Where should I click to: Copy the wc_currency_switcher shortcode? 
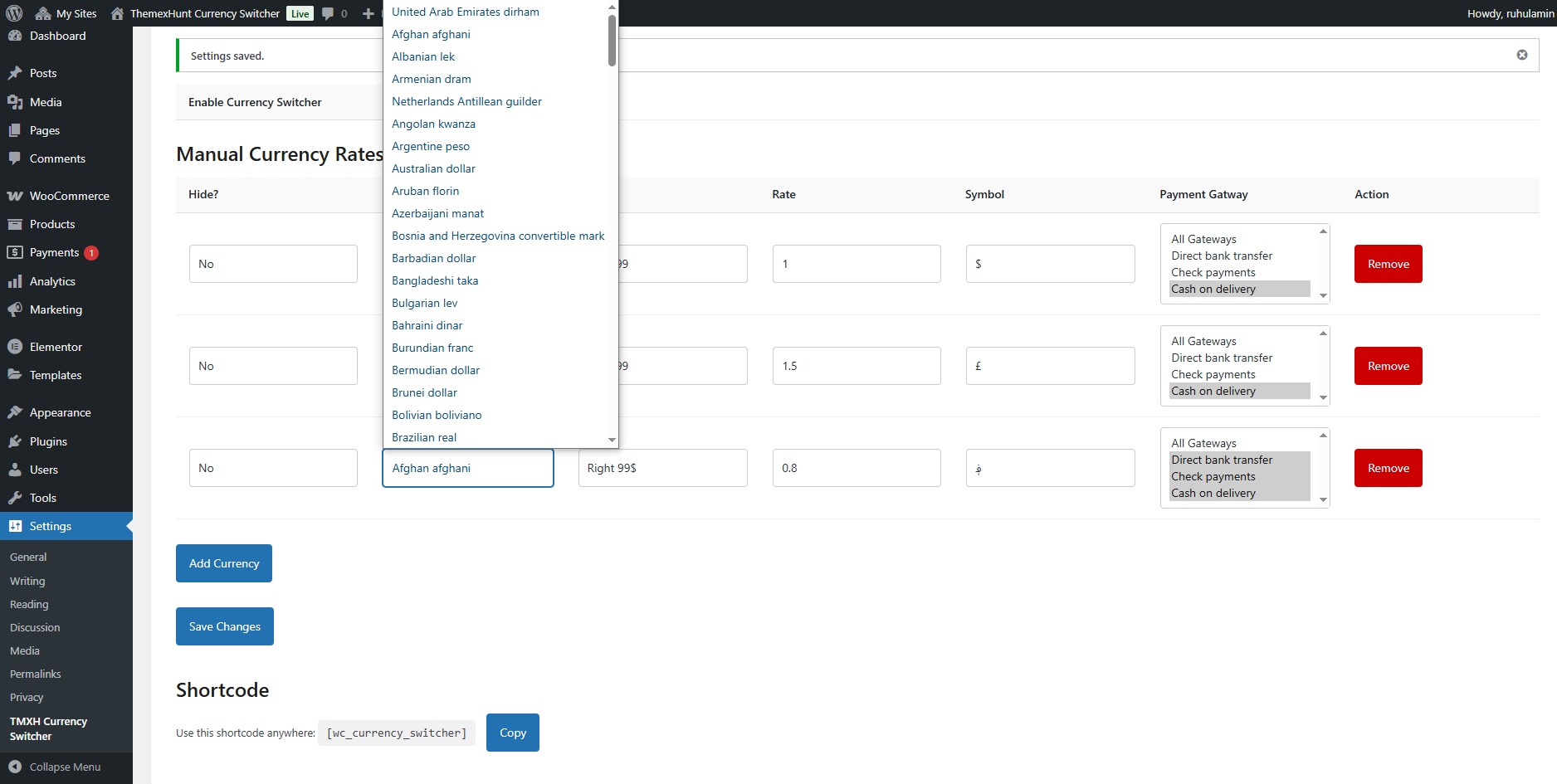click(x=513, y=733)
